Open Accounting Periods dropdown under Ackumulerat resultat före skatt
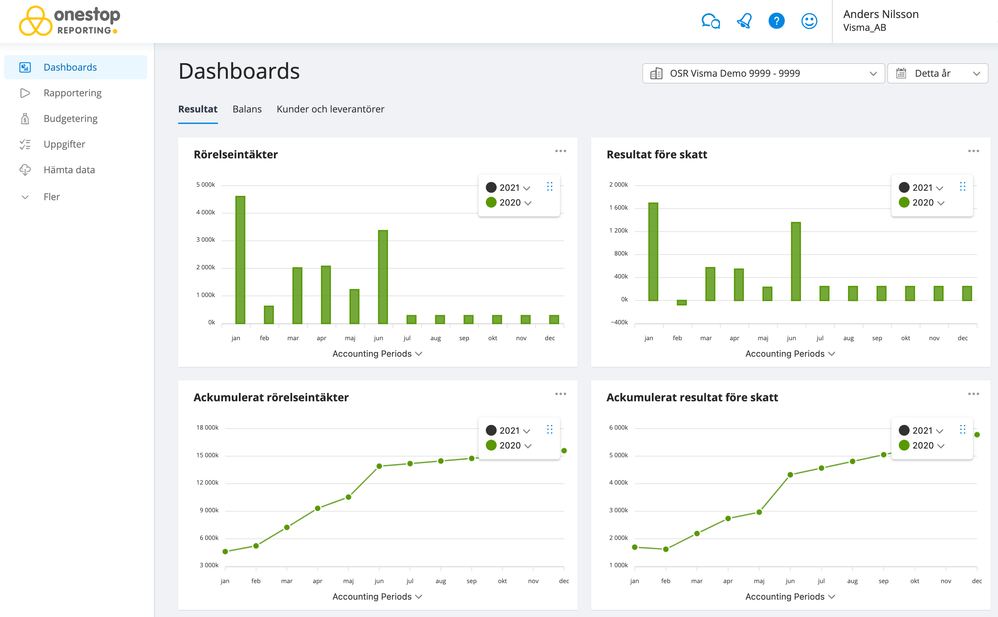Screen dimensions: 998x617 [790, 597]
